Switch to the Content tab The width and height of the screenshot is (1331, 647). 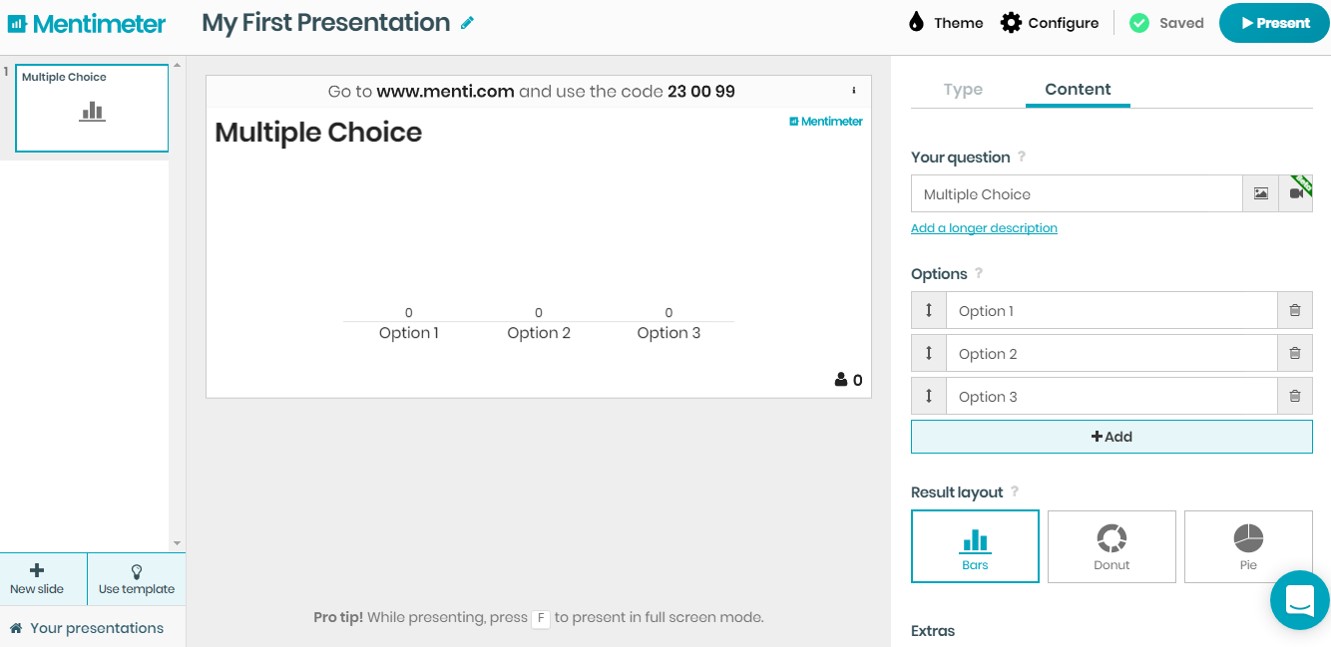[1077, 90]
